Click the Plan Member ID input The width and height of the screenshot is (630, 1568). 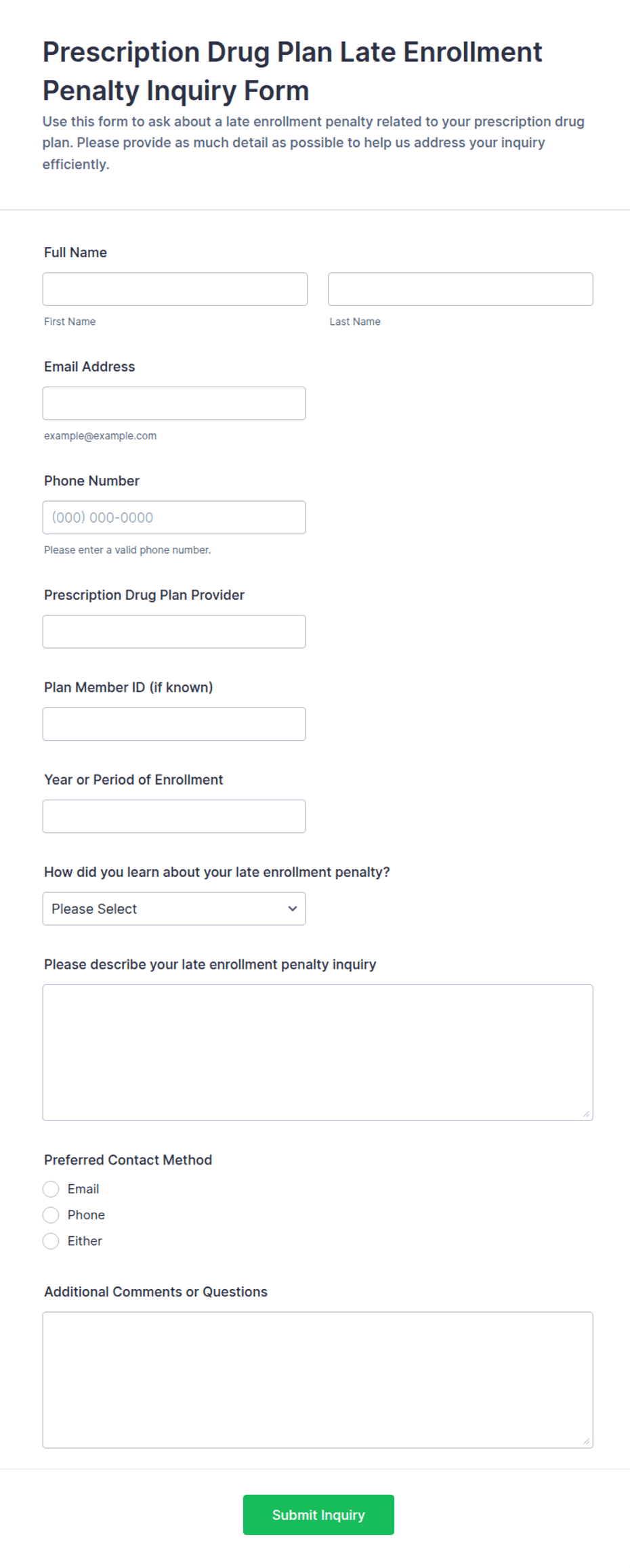pyautogui.click(x=174, y=724)
